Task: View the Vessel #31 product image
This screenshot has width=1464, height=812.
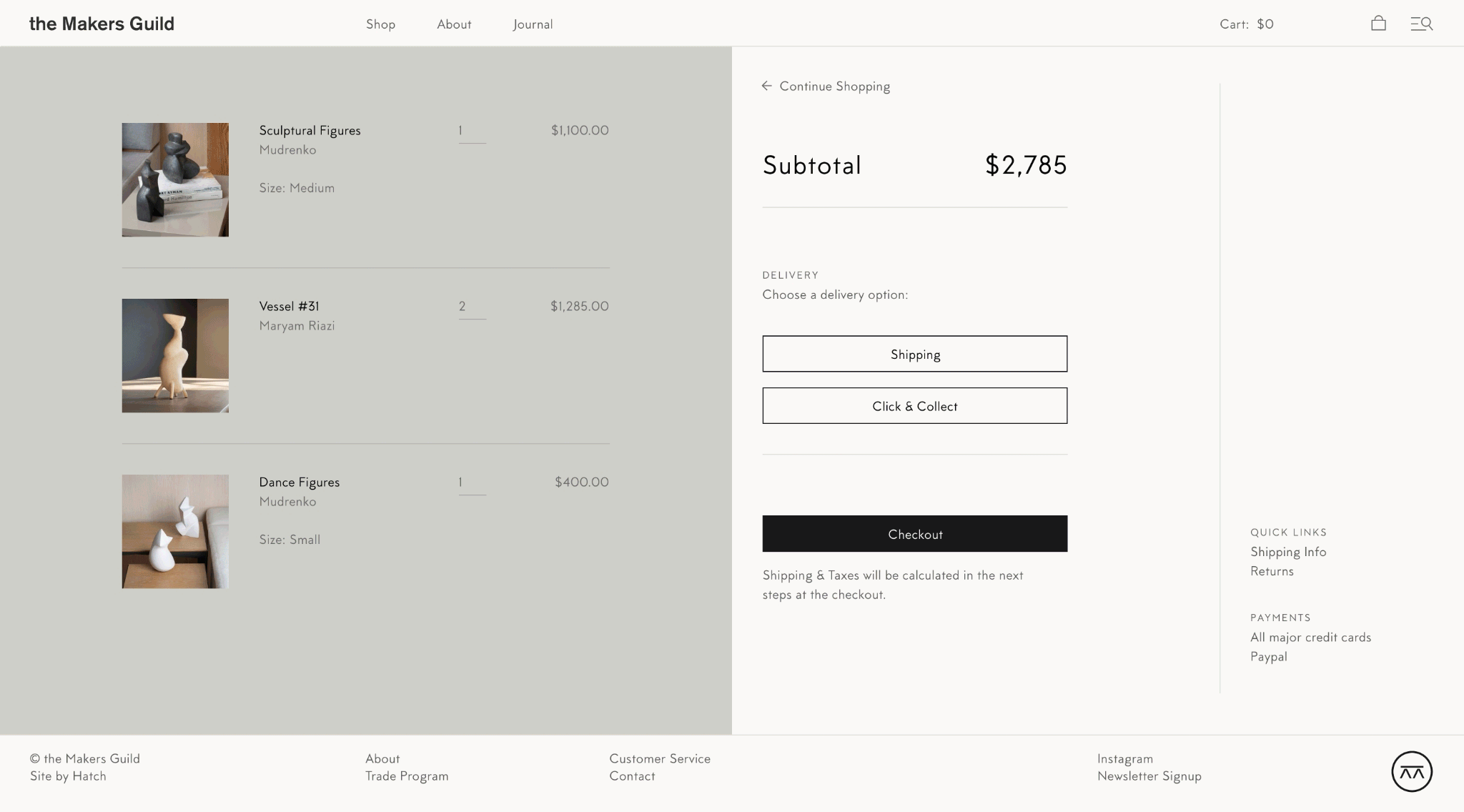Action: pyautogui.click(x=175, y=355)
